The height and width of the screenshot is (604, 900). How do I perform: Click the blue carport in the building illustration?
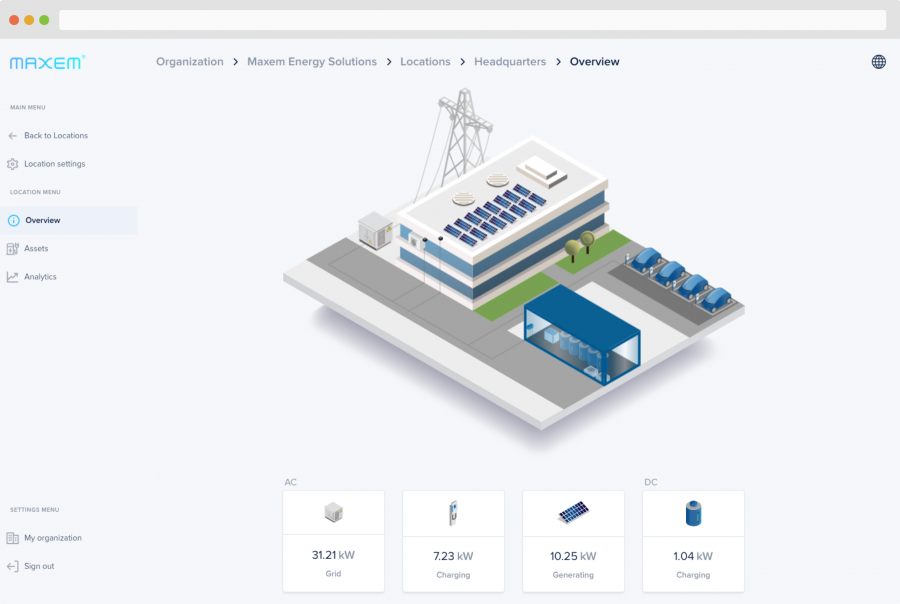[580, 335]
